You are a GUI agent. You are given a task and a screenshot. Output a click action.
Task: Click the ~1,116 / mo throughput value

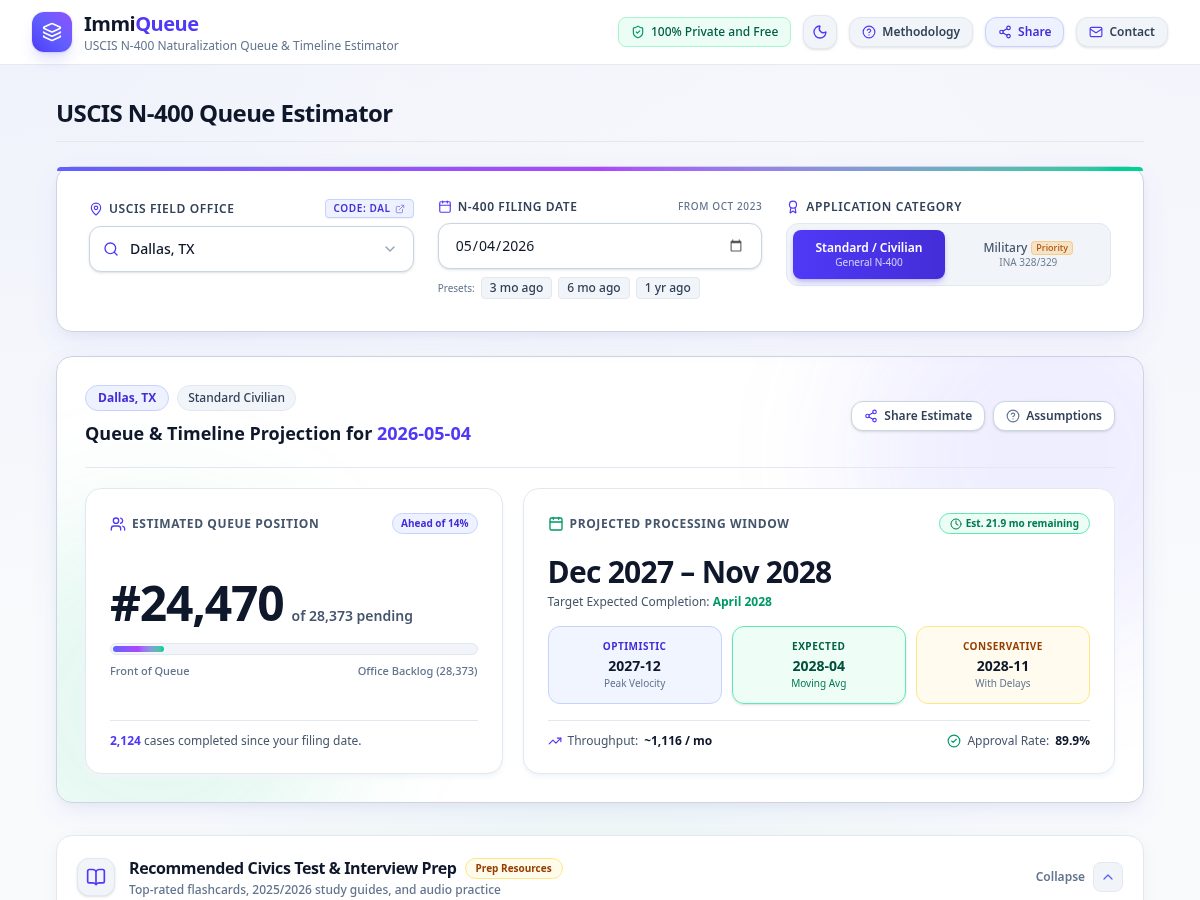pyautogui.click(x=678, y=741)
